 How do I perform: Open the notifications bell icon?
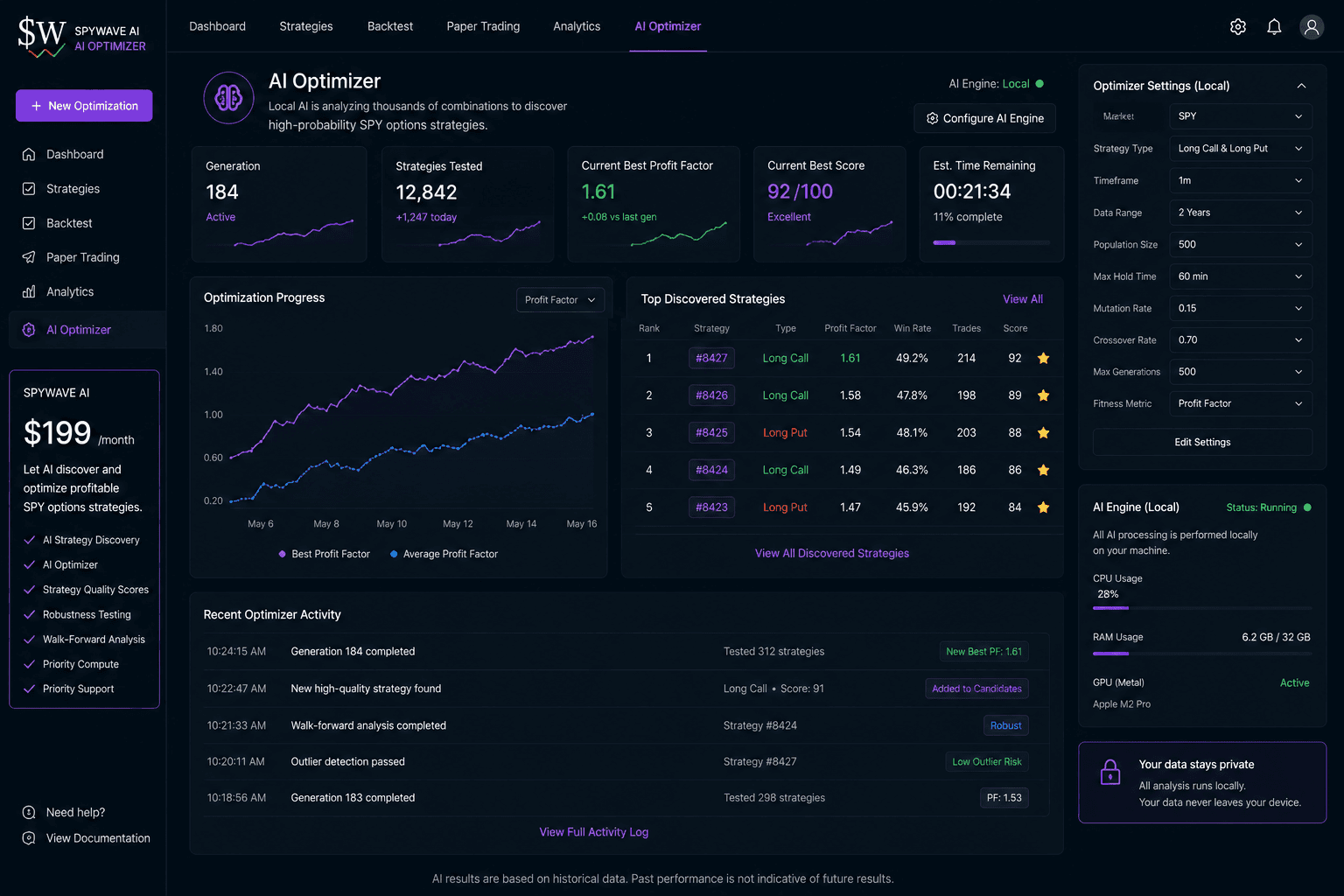1274,27
